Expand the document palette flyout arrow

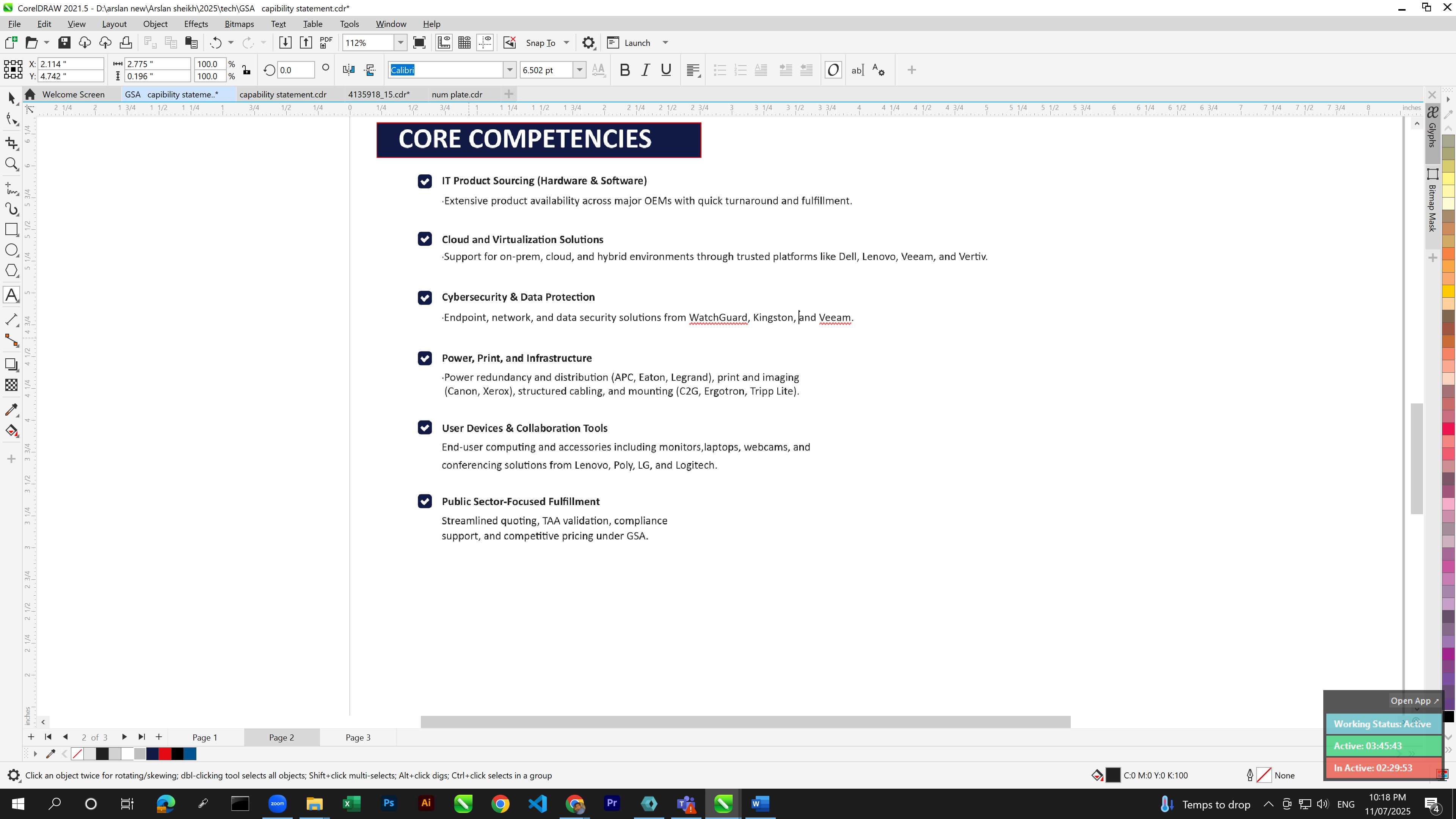[x=35, y=753]
